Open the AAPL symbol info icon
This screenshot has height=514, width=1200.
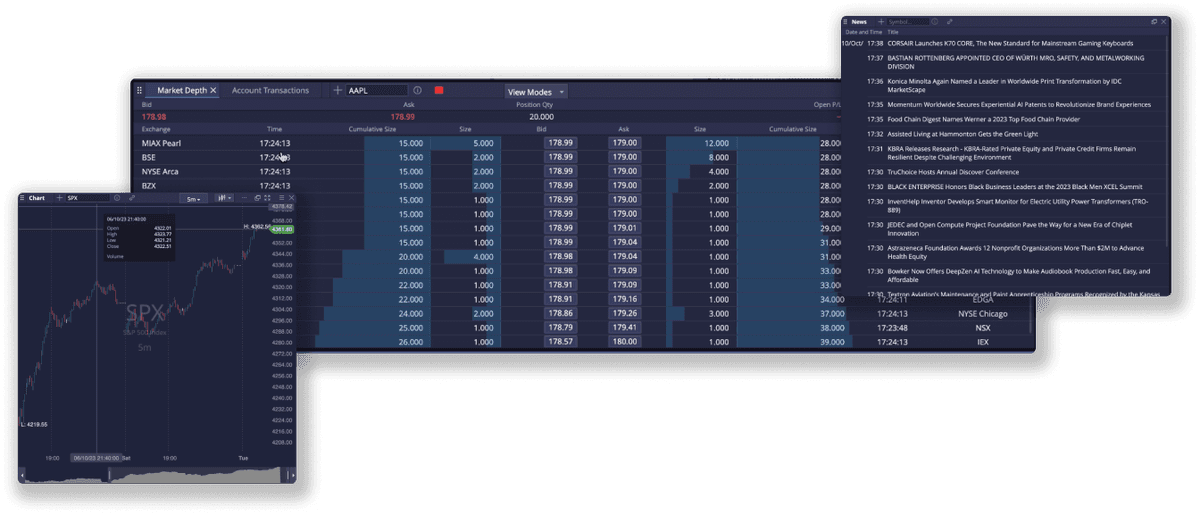point(417,91)
